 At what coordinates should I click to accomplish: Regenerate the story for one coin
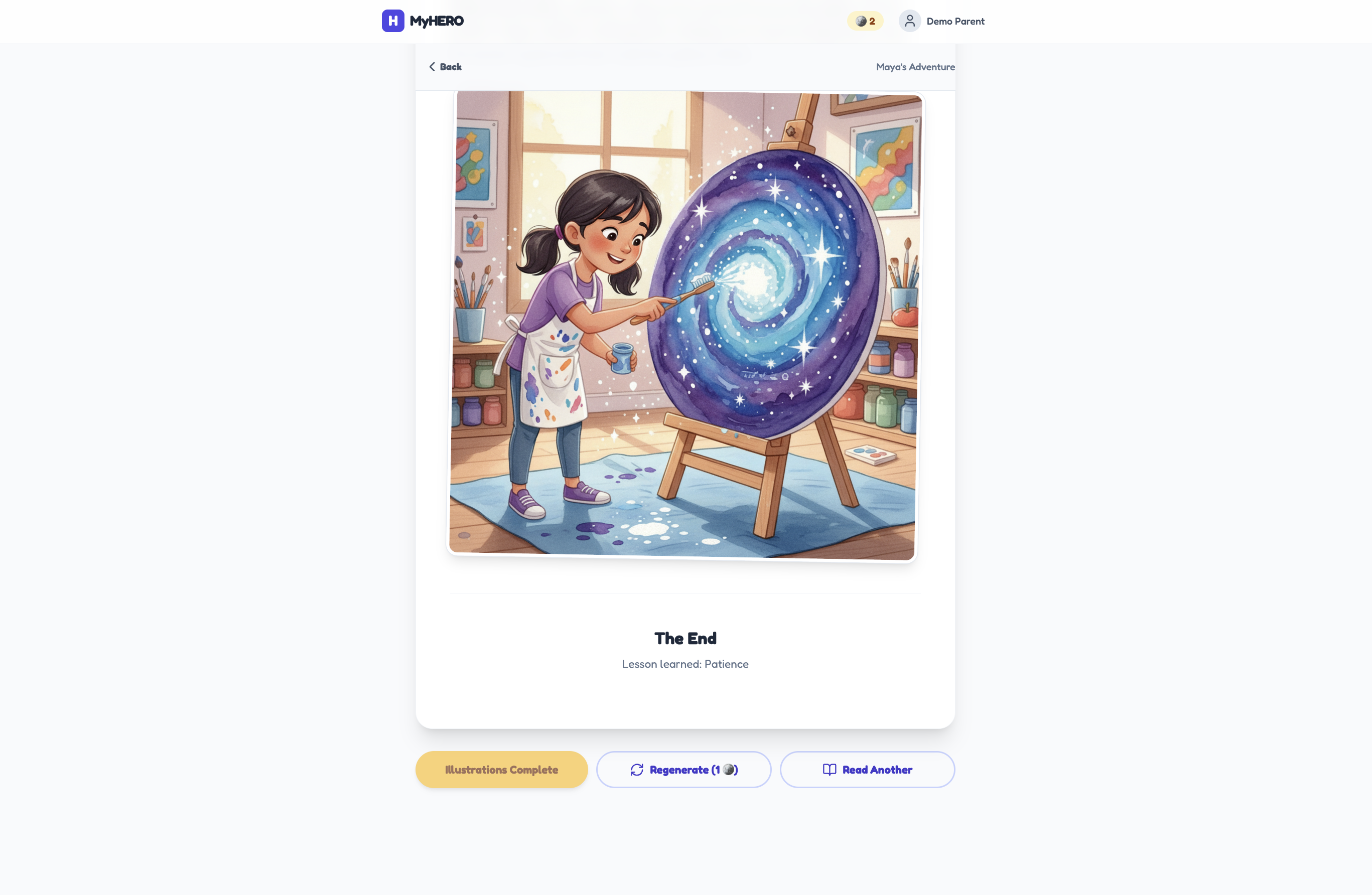pos(683,770)
